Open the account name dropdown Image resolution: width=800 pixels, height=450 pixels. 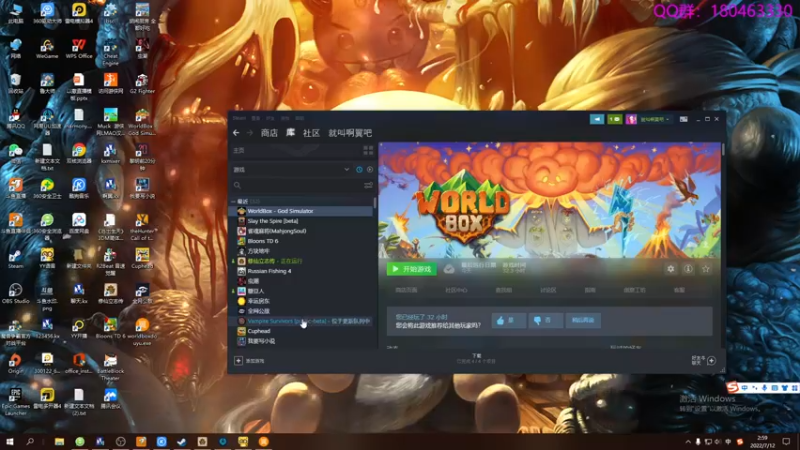click(655, 119)
